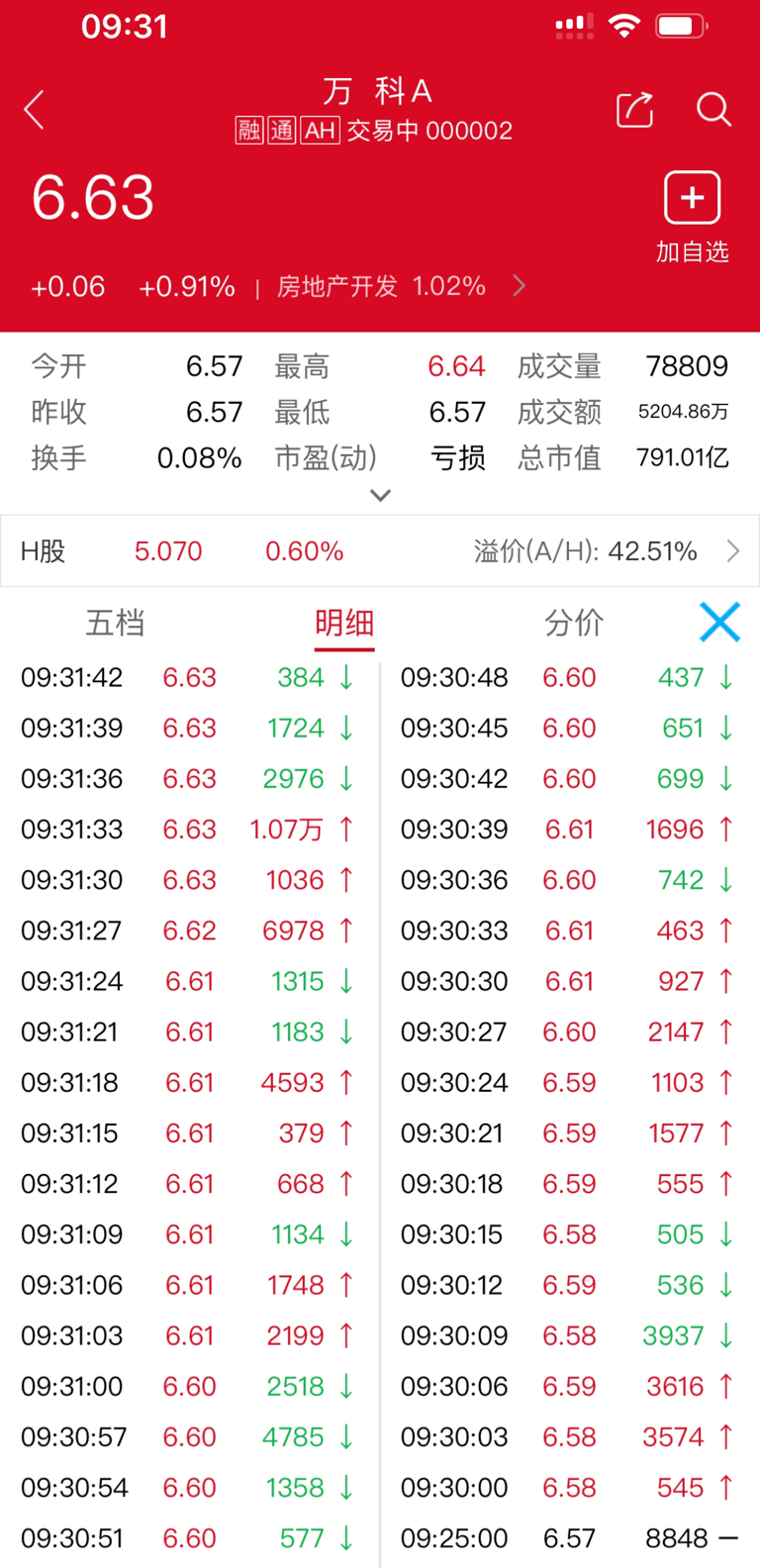Image resolution: width=760 pixels, height=1568 pixels.
Task: Tap the +0.91% change value
Action: [187, 287]
